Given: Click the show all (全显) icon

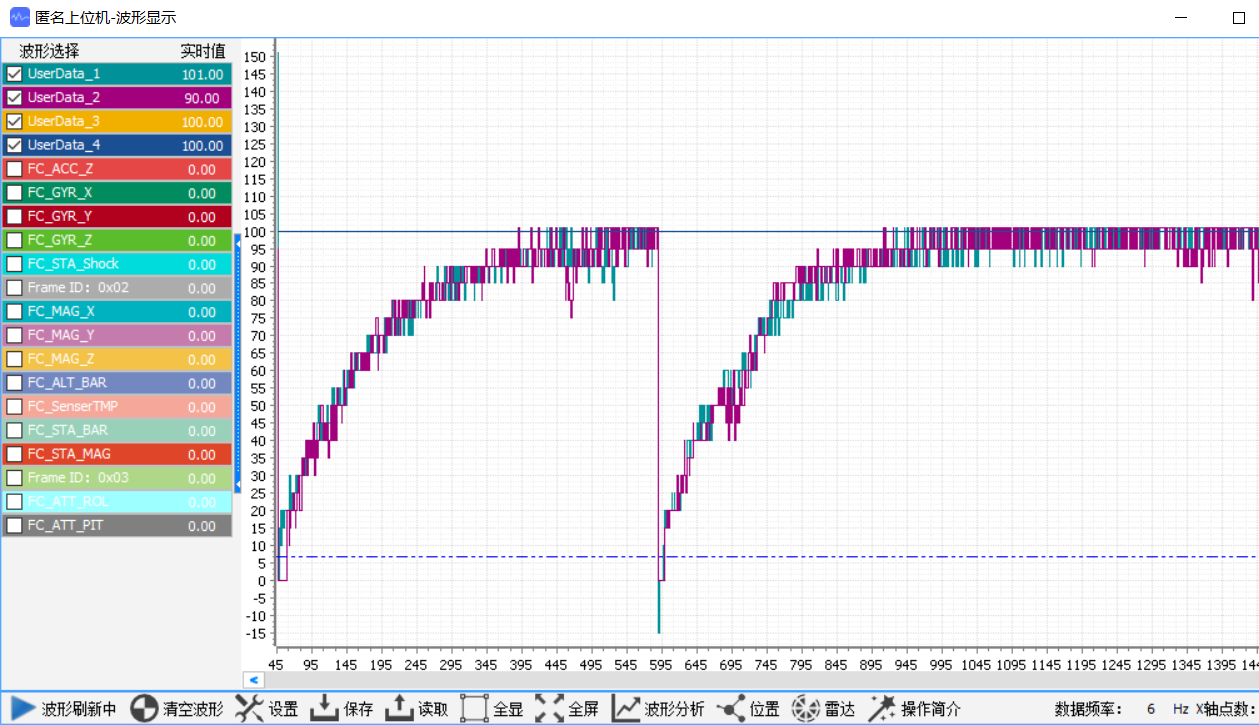Looking at the screenshot, I should (x=474, y=709).
